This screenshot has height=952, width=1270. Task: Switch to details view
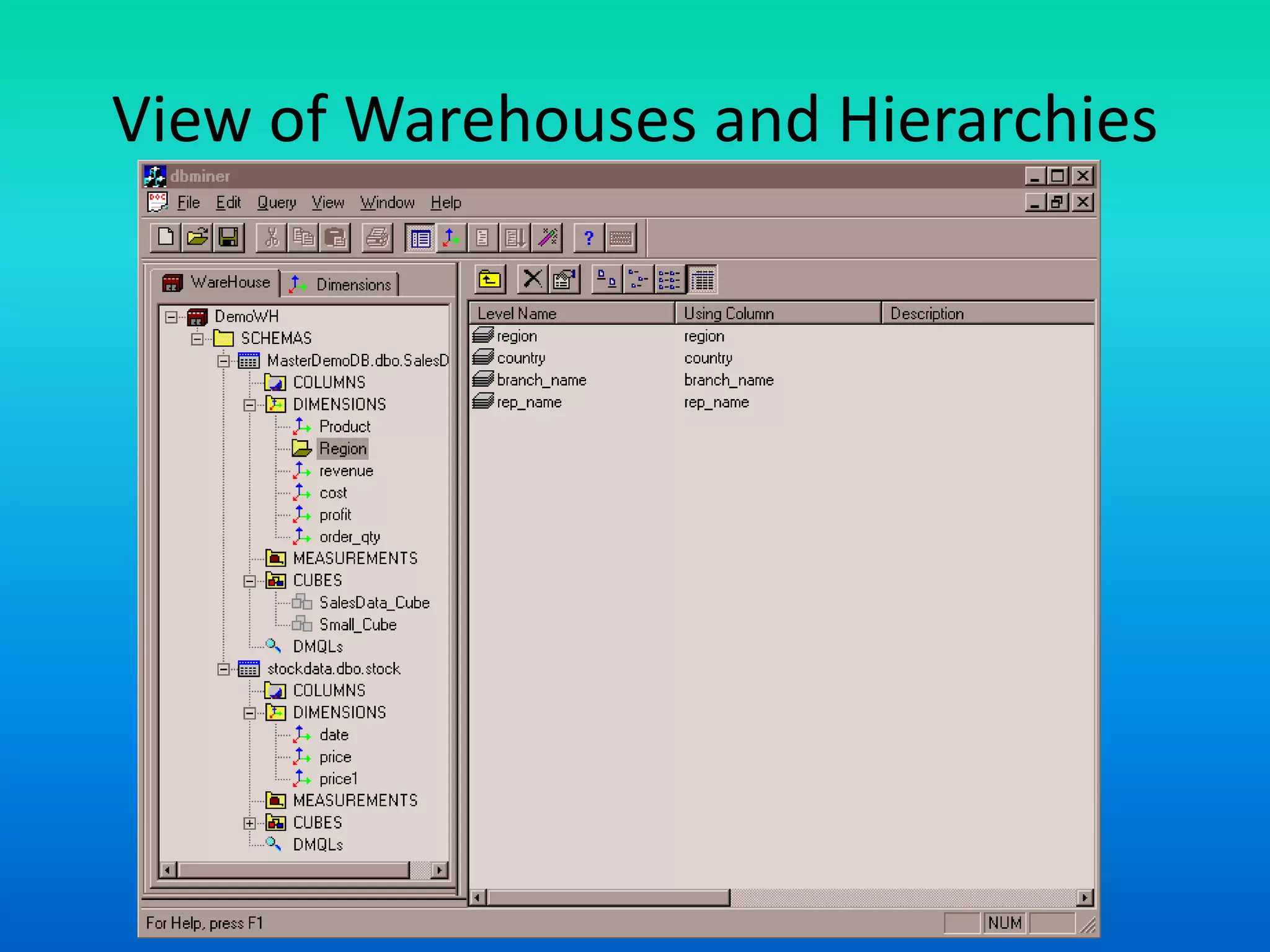(703, 280)
